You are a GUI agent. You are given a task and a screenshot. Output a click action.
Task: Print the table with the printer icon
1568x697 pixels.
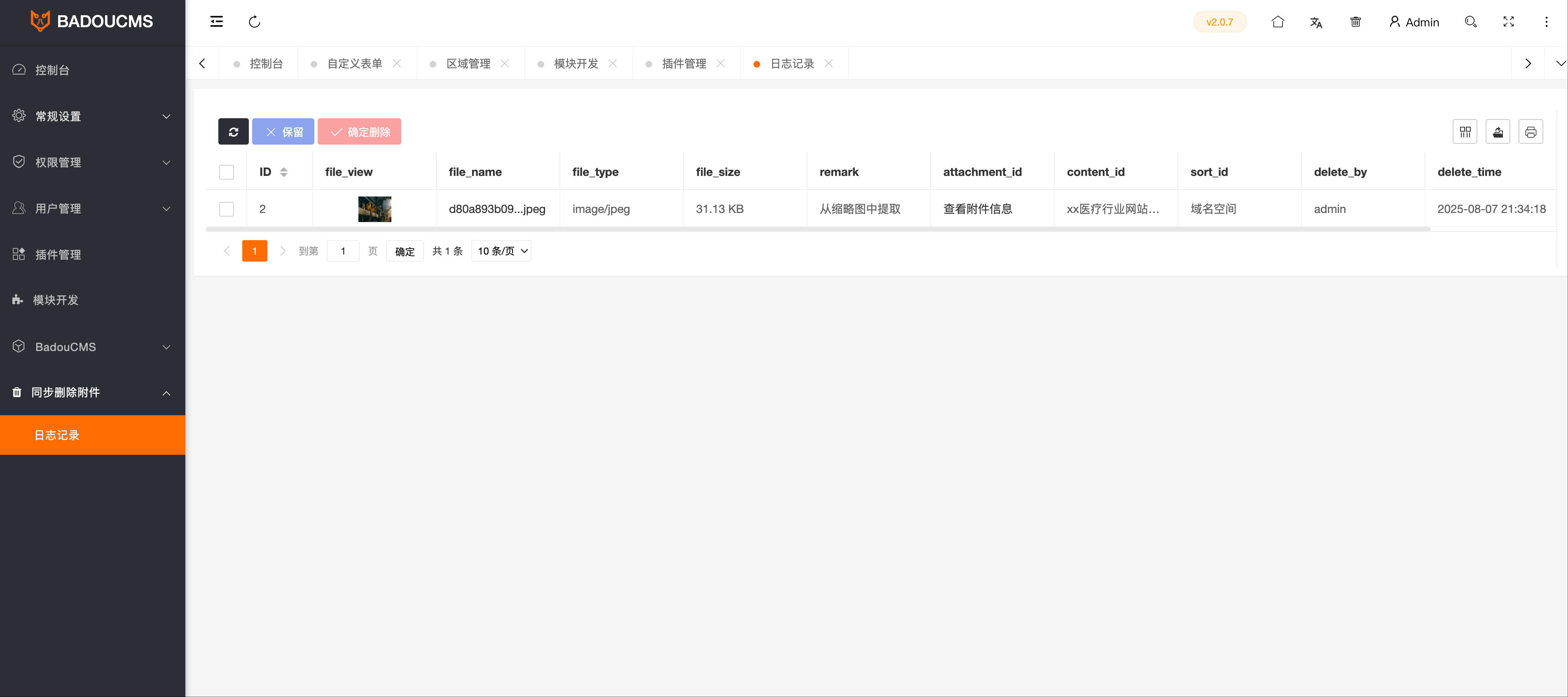pos(1530,132)
